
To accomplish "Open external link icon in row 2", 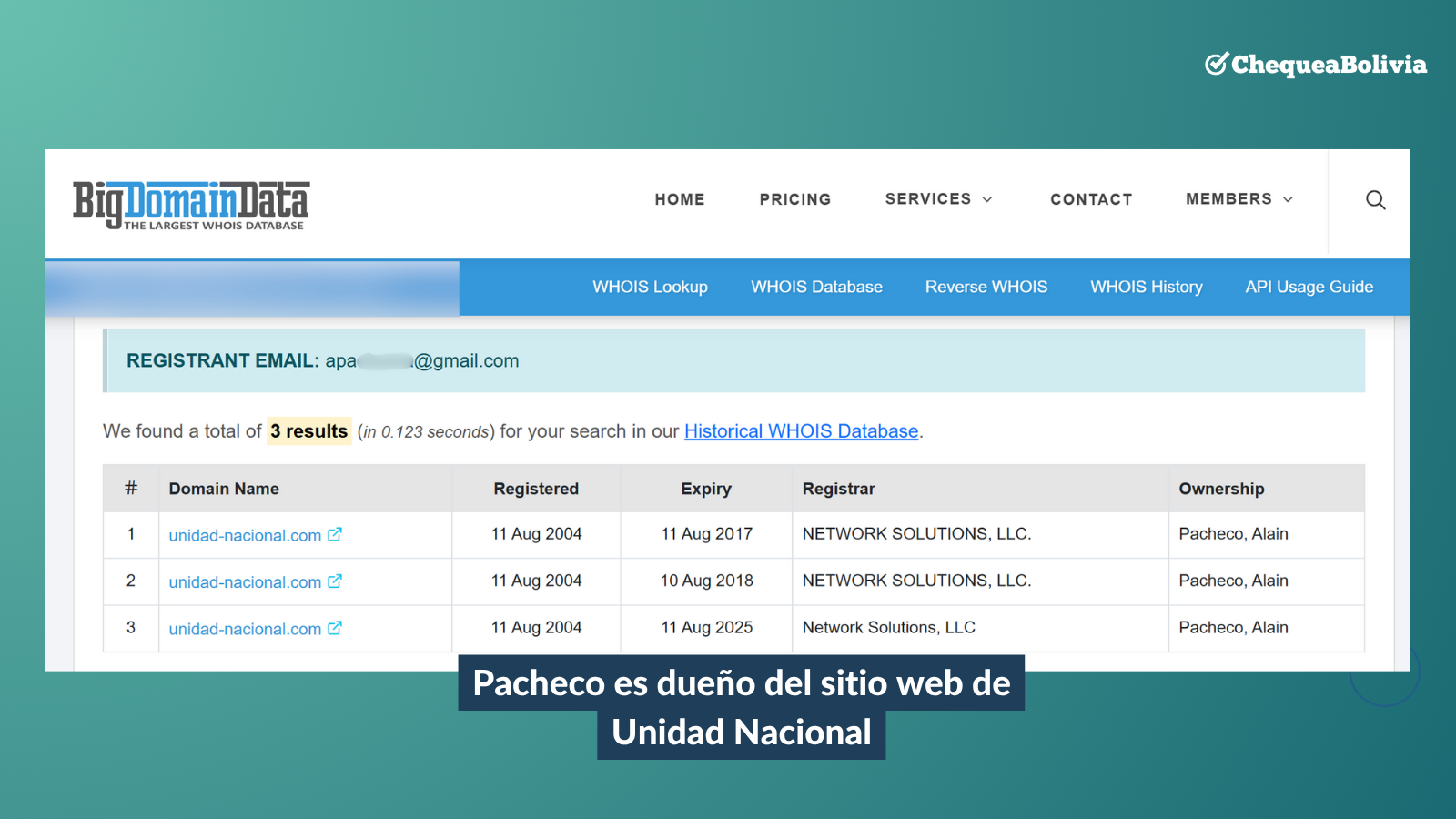I will (x=335, y=581).
